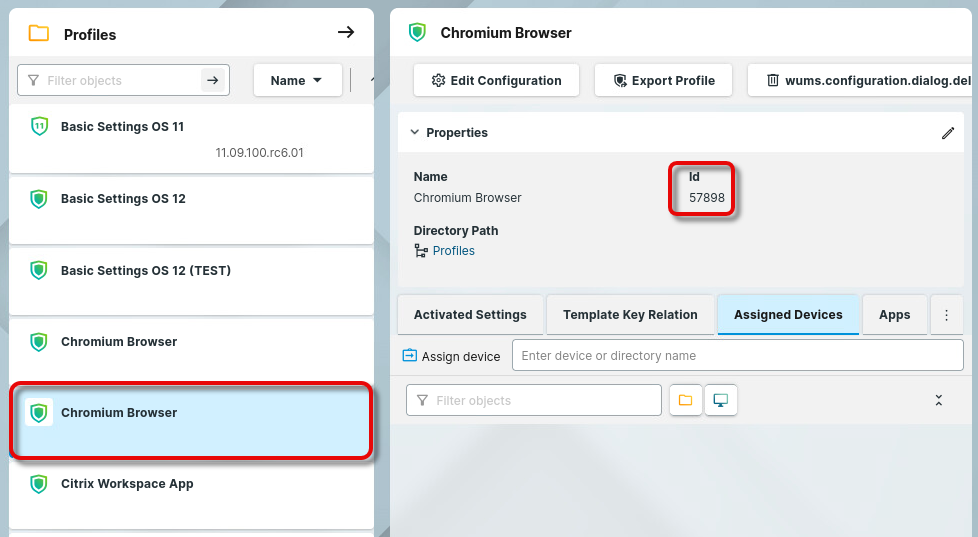Follow the Profiles directory path link

point(453,251)
